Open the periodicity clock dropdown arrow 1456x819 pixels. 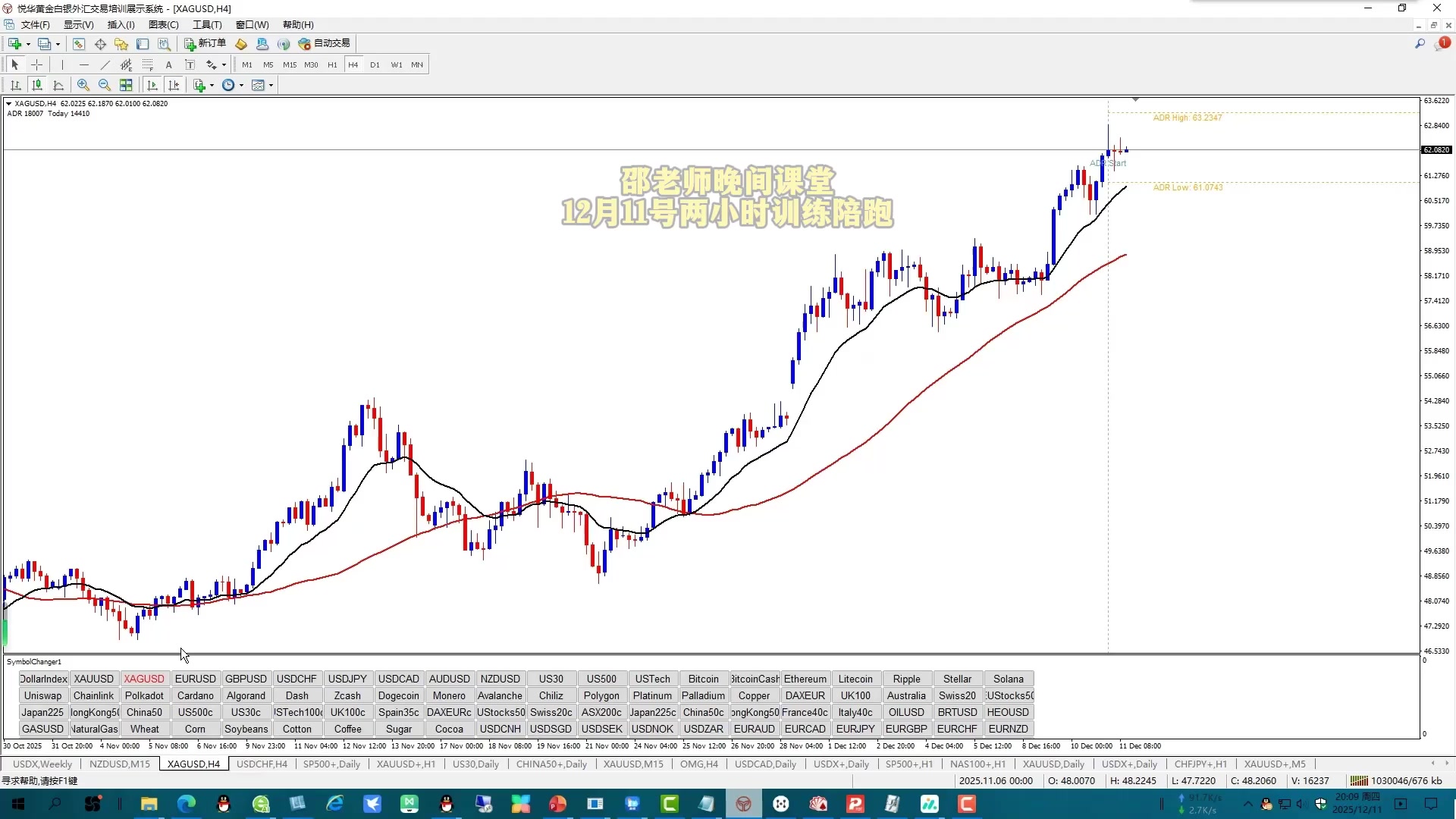241,85
